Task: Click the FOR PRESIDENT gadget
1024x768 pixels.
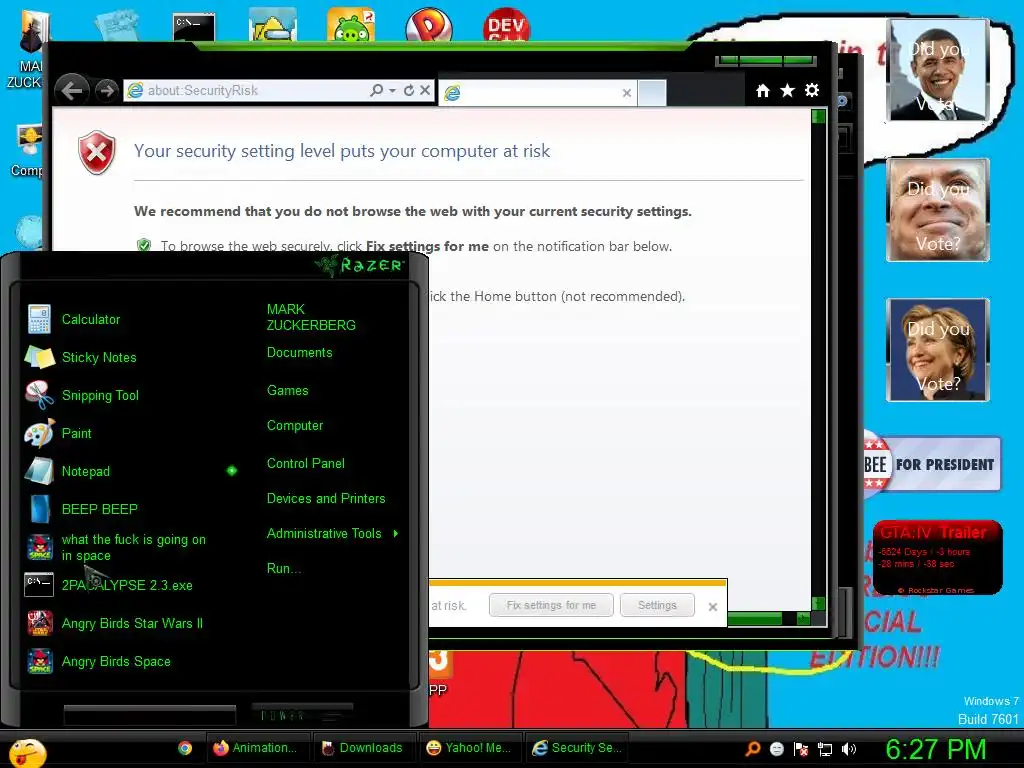Action: point(932,464)
